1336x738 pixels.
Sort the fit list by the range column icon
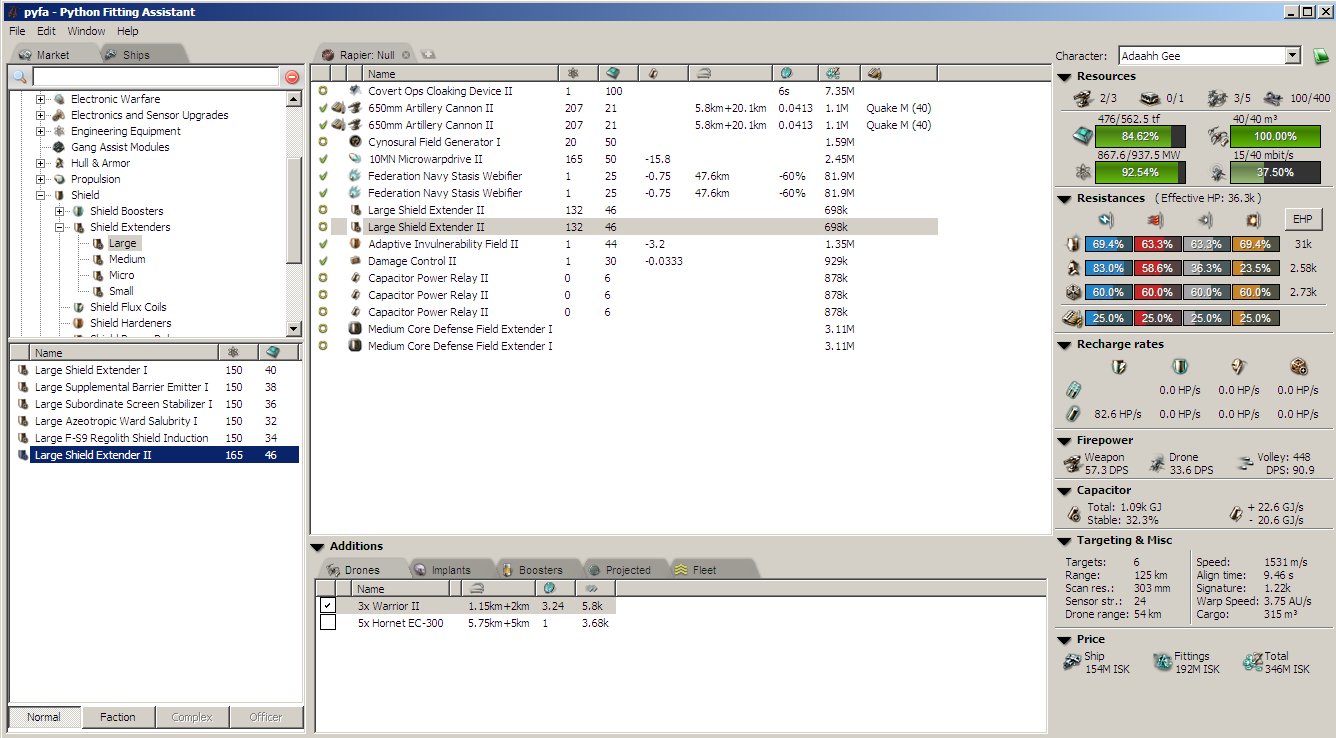click(x=704, y=73)
